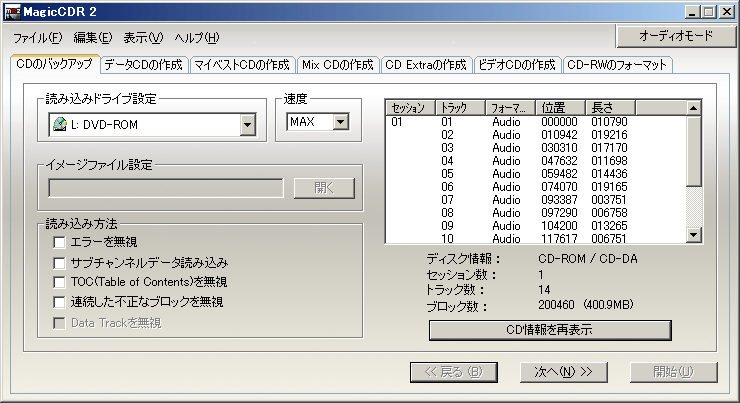Click the CD-ROM / CD-DA disc info value
This screenshot has height=403, width=740.
coord(588,259)
